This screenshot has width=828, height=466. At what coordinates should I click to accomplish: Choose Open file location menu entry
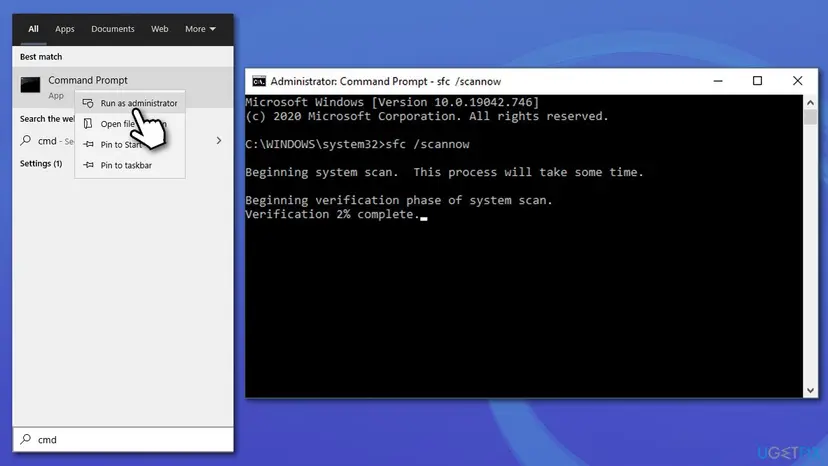click(130, 124)
